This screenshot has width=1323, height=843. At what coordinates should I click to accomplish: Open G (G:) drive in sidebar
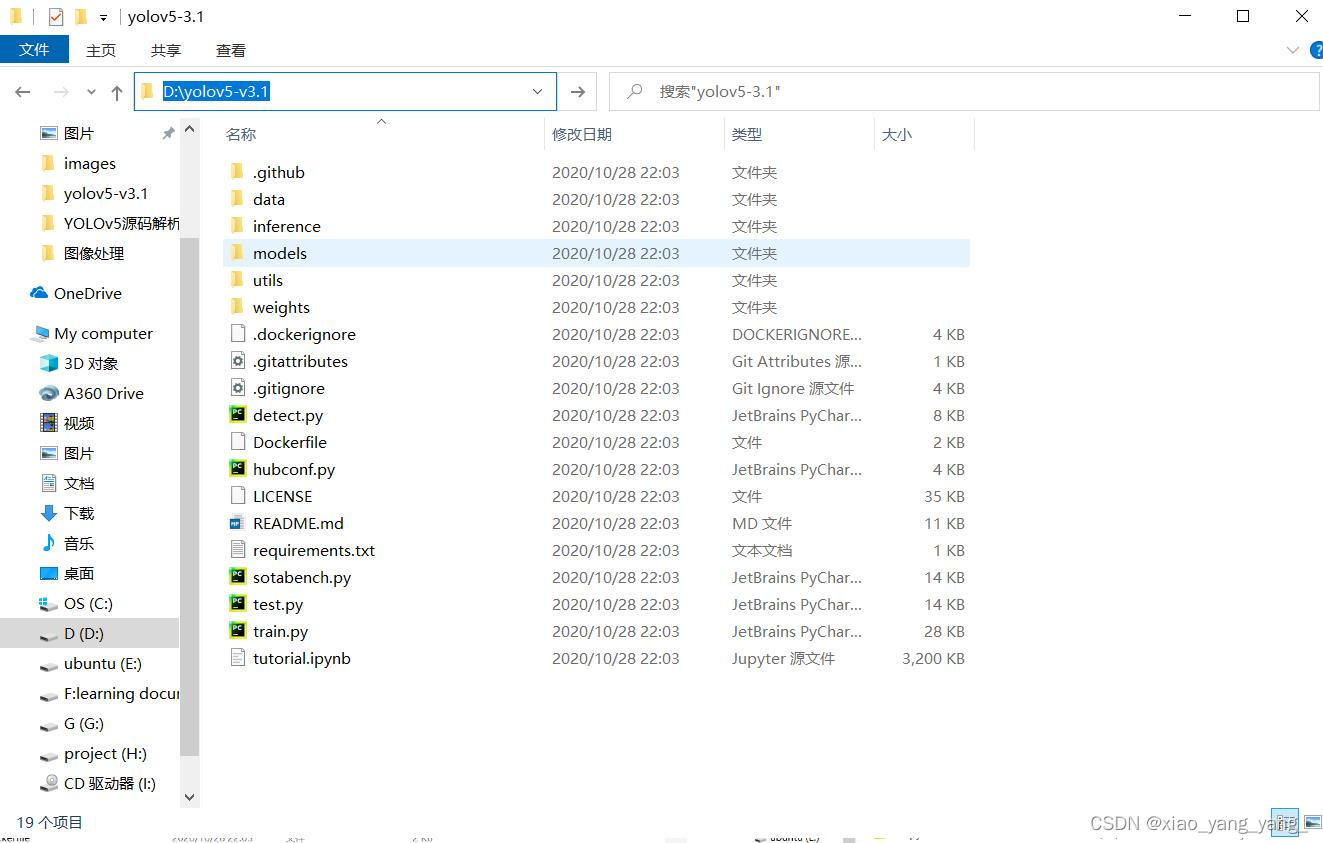point(71,723)
